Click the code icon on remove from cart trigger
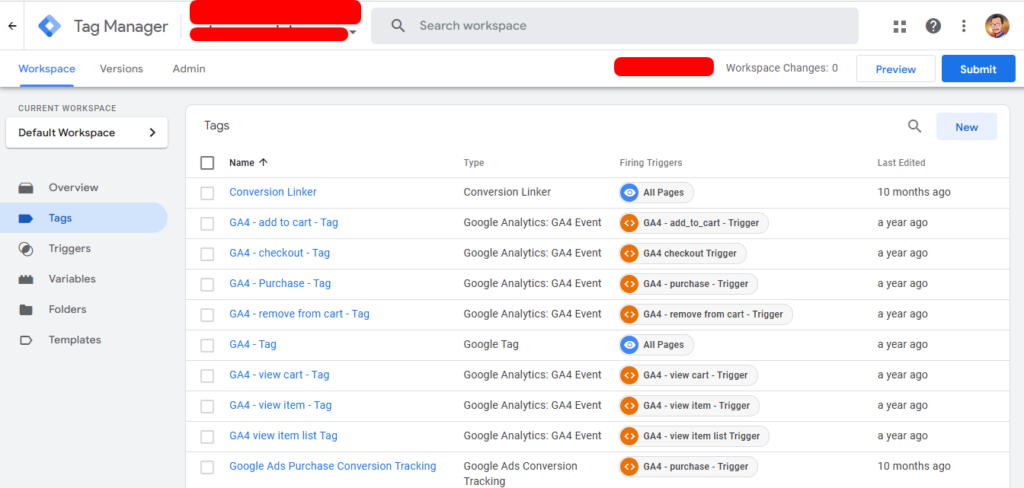Viewport: 1024px width, 488px height. point(630,314)
